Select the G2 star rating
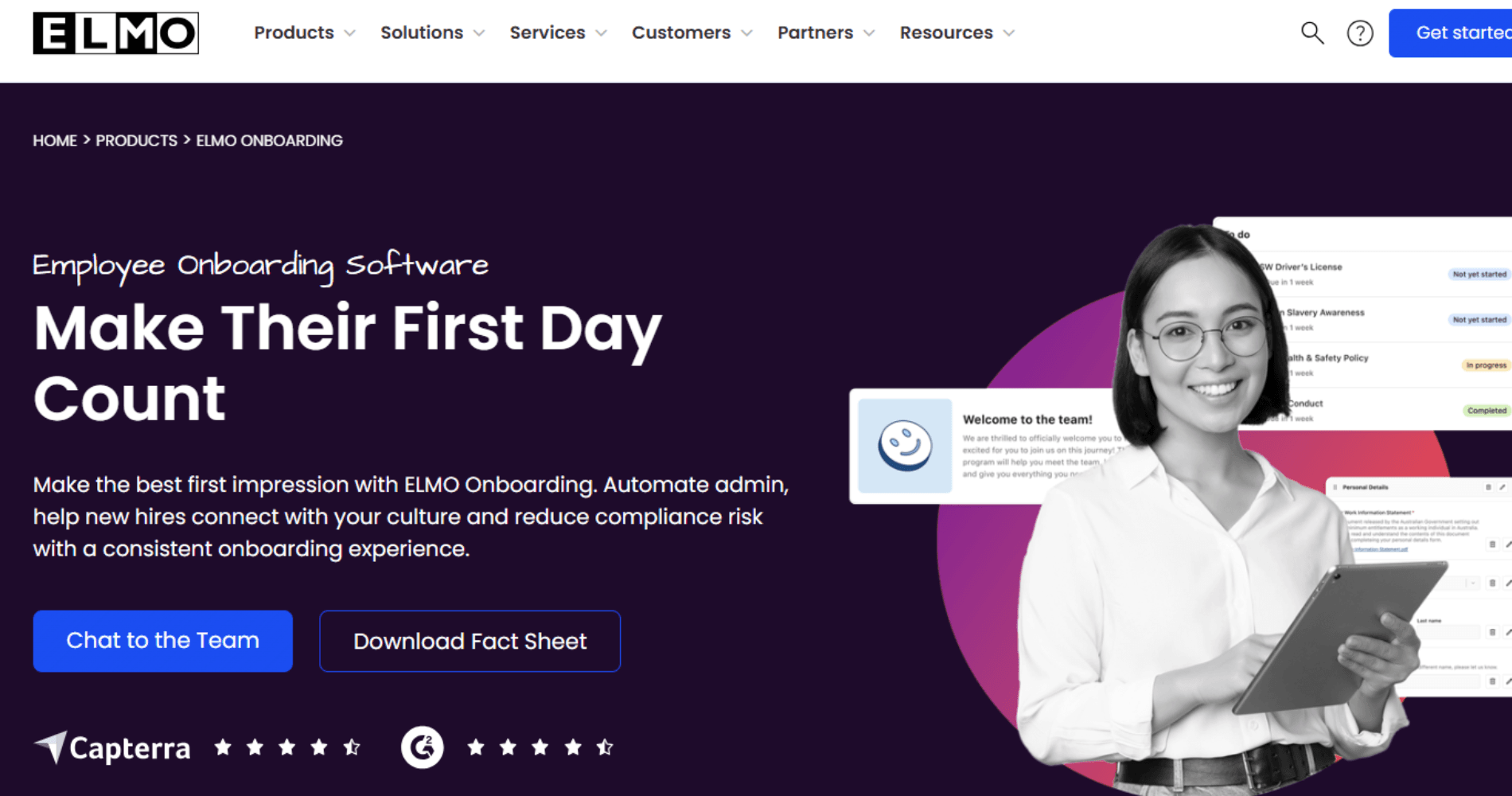This screenshot has width=1512, height=796. 540,747
